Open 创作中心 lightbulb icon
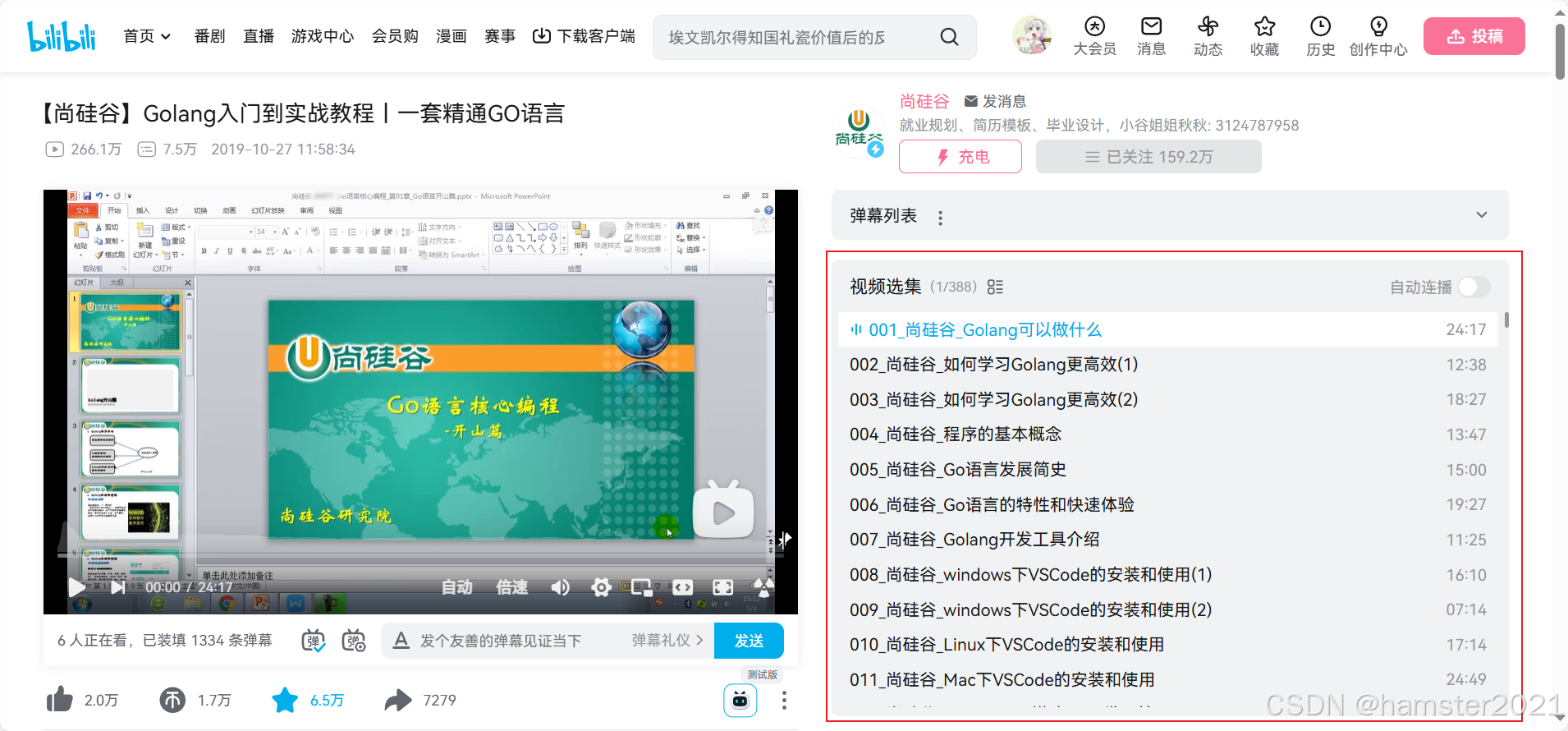This screenshot has height=731, width=1568. point(1378,37)
